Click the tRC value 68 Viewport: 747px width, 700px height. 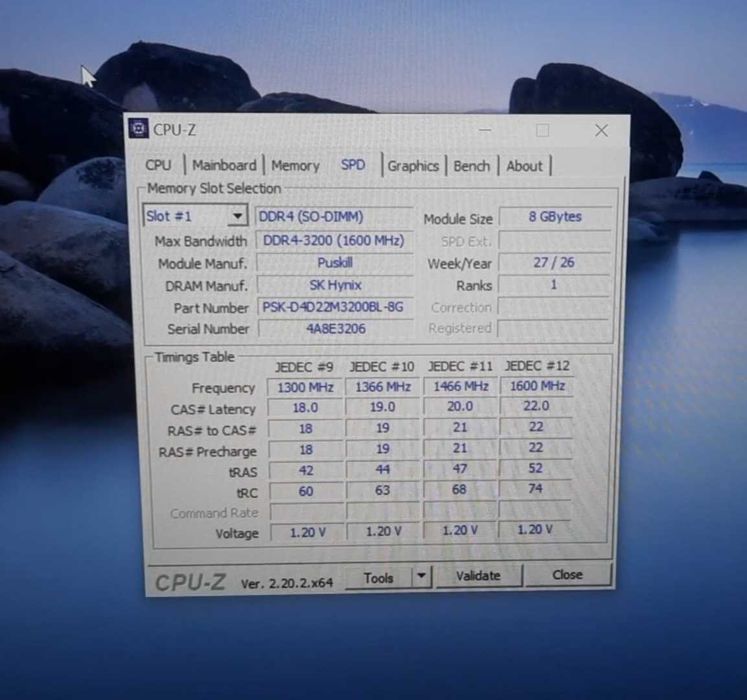click(x=459, y=489)
